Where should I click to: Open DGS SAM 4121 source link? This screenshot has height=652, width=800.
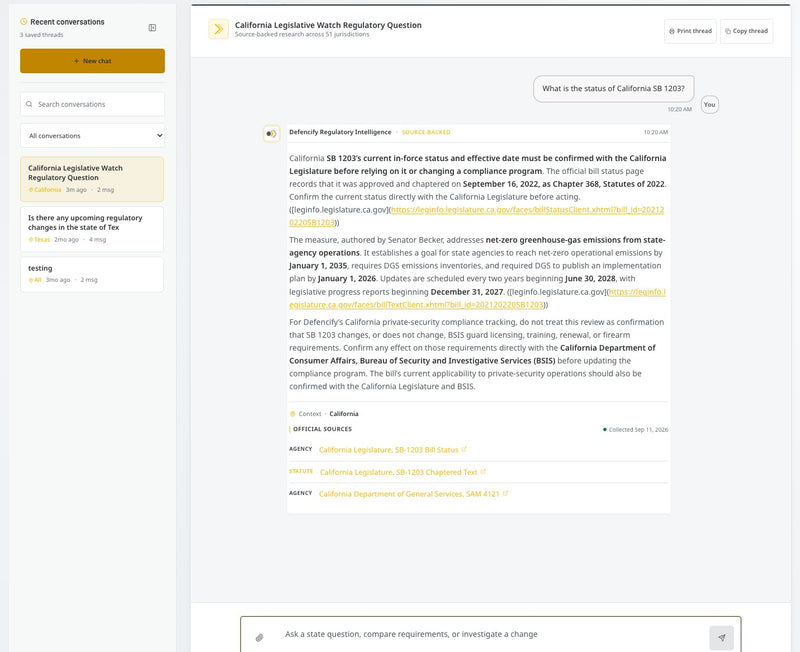409,494
